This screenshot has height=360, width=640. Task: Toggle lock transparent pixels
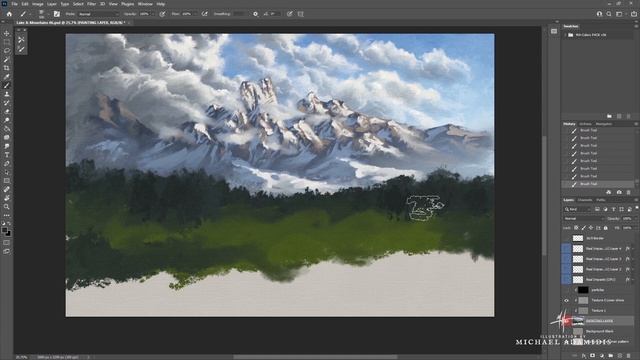click(576, 228)
